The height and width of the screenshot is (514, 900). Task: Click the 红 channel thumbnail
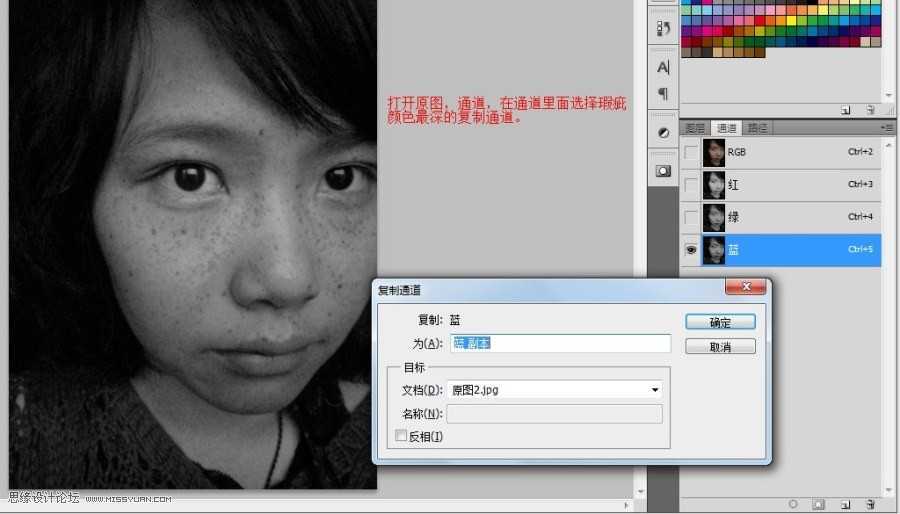point(714,185)
